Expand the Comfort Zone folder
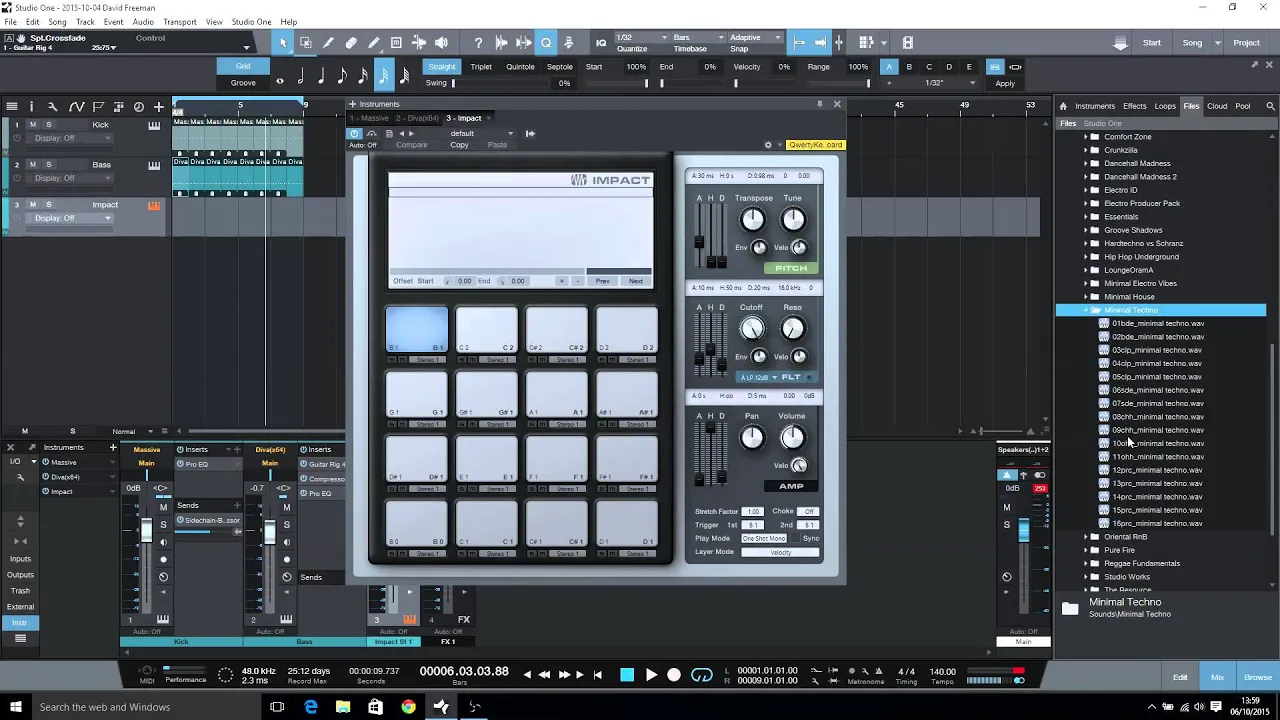 click(x=1086, y=137)
